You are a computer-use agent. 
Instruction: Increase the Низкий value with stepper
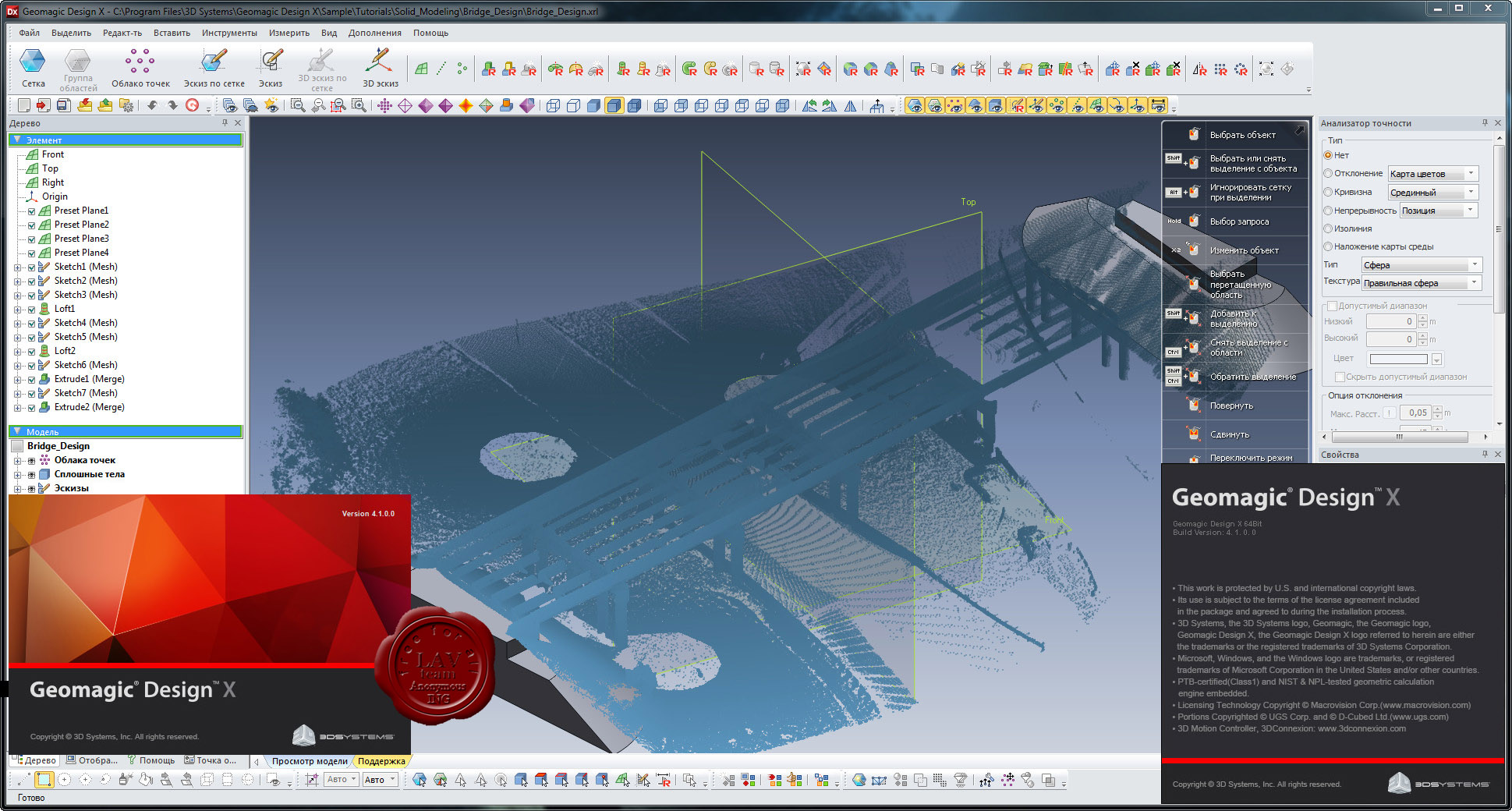coord(1423,318)
